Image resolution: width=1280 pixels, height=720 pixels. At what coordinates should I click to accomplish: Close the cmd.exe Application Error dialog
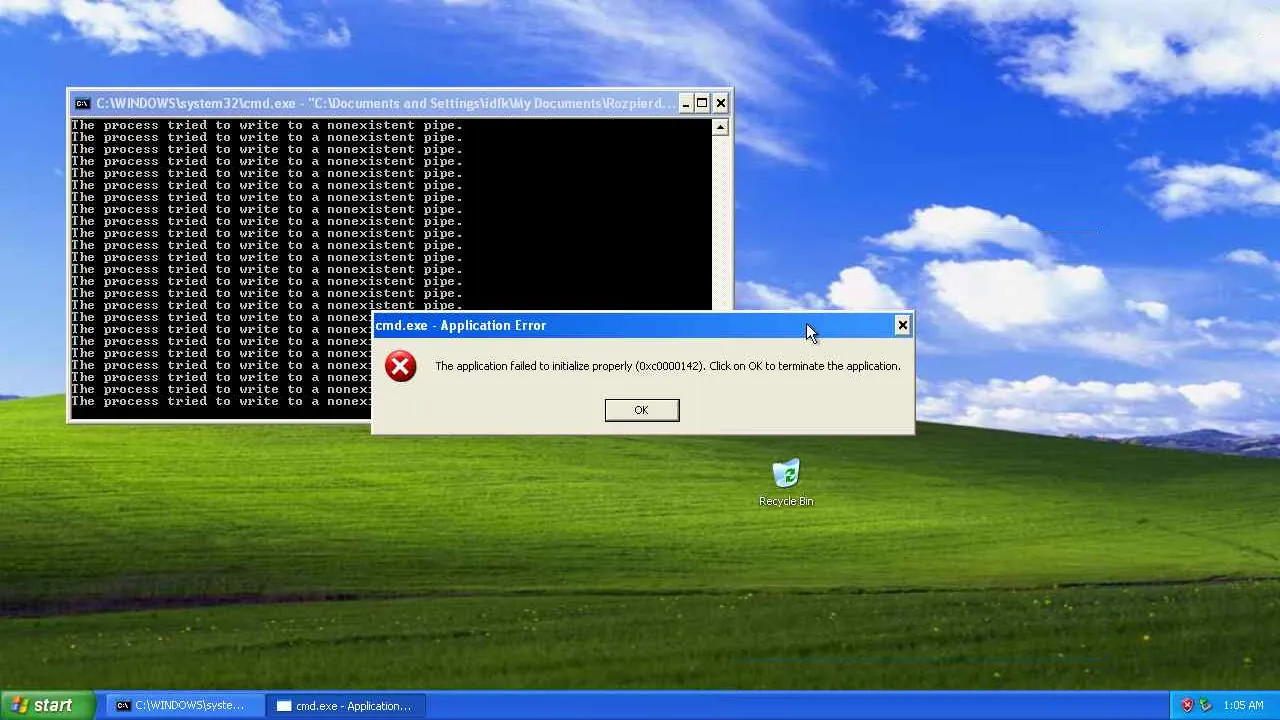(x=902, y=325)
